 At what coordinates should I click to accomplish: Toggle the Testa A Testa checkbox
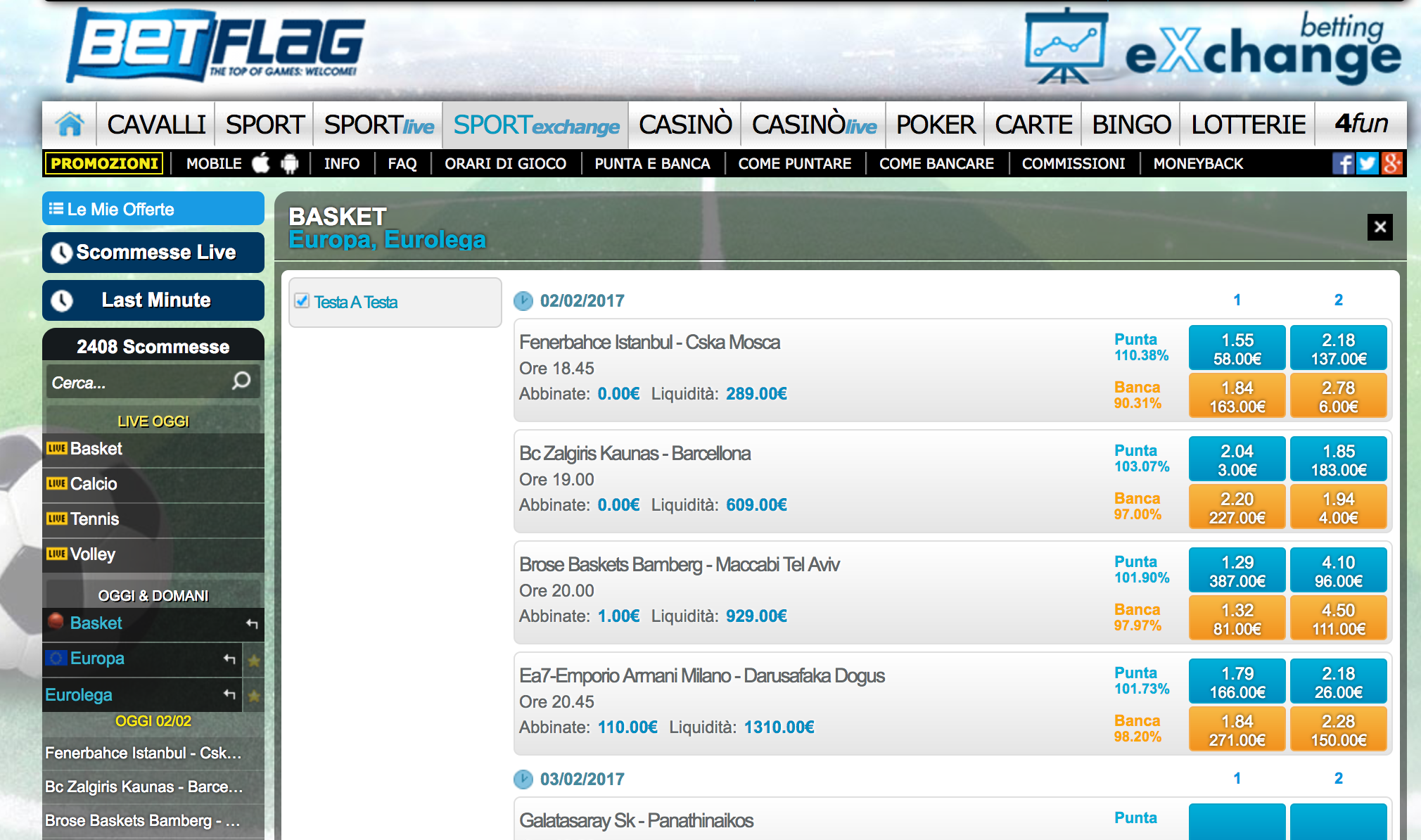pos(302,301)
